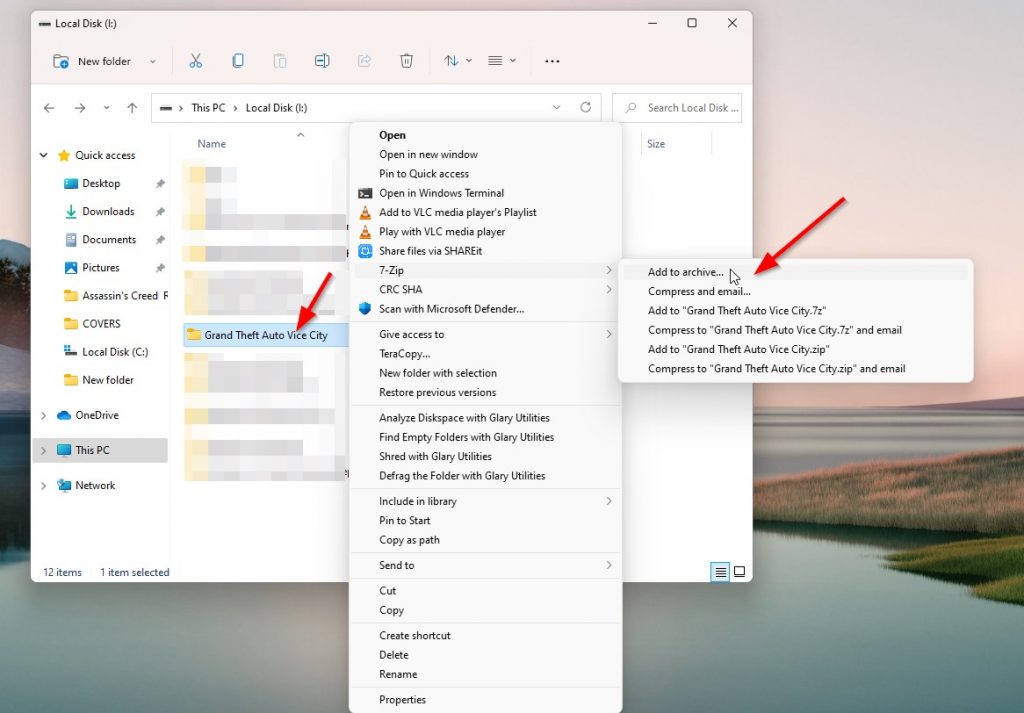Open the Assassin's Creed folder in sidebar
Image resolution: width=1024 pixels, height=713 pixels.
tap(116, 296)
